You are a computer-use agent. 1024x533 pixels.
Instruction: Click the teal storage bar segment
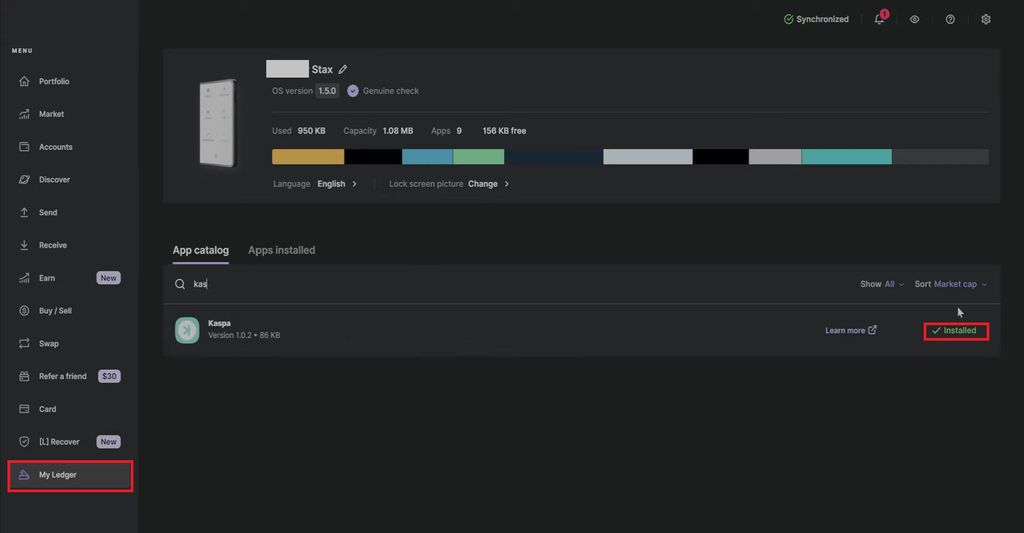click(x=846, y=157)
